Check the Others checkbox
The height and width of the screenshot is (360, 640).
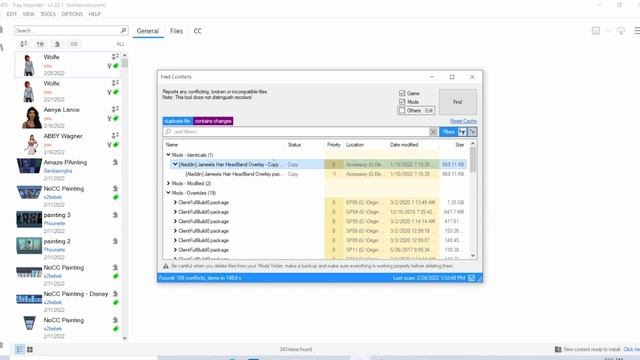(x=402, y=111)
